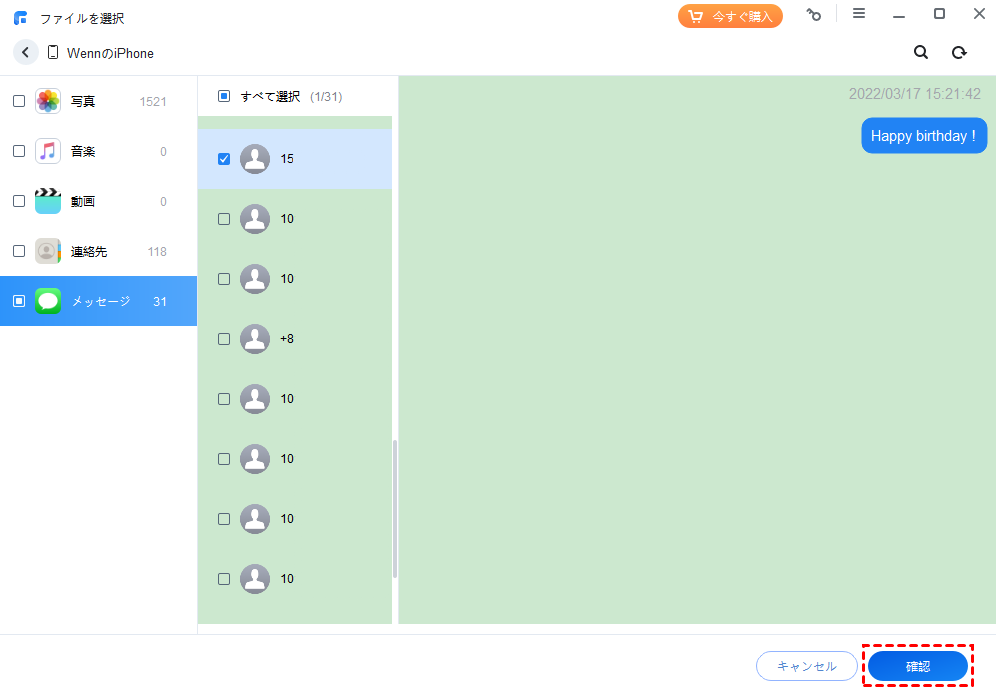Go back using the arrow button
The image size is (996, 696).
click(26, 53)
